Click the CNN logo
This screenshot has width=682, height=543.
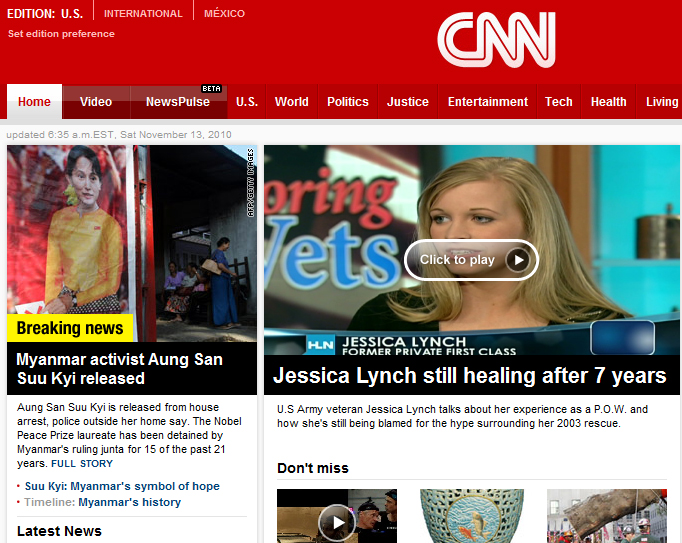pos(496,40)
